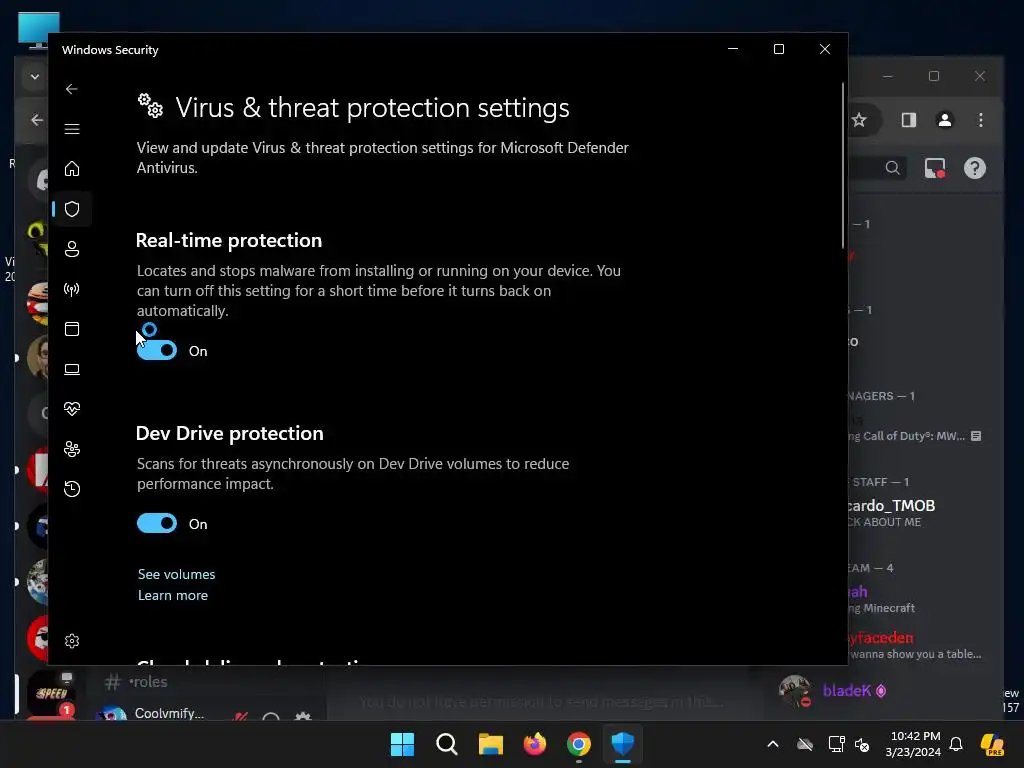Select Virus & threat protection shield icon

click(72, 209)
